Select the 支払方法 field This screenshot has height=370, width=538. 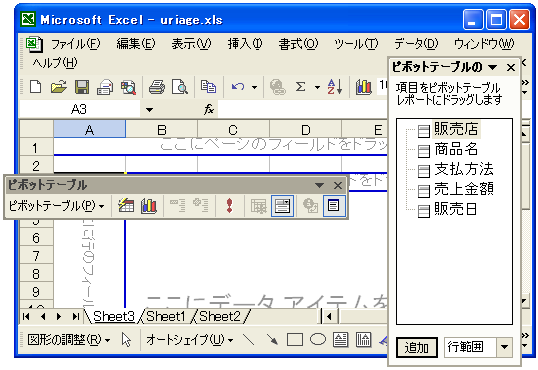[x=464, y=169]
